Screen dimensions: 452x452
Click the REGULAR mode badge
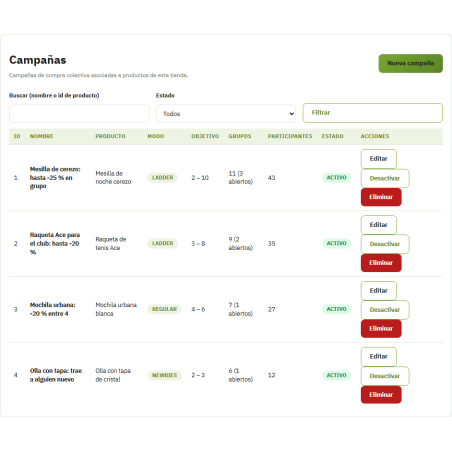point(164,309)
